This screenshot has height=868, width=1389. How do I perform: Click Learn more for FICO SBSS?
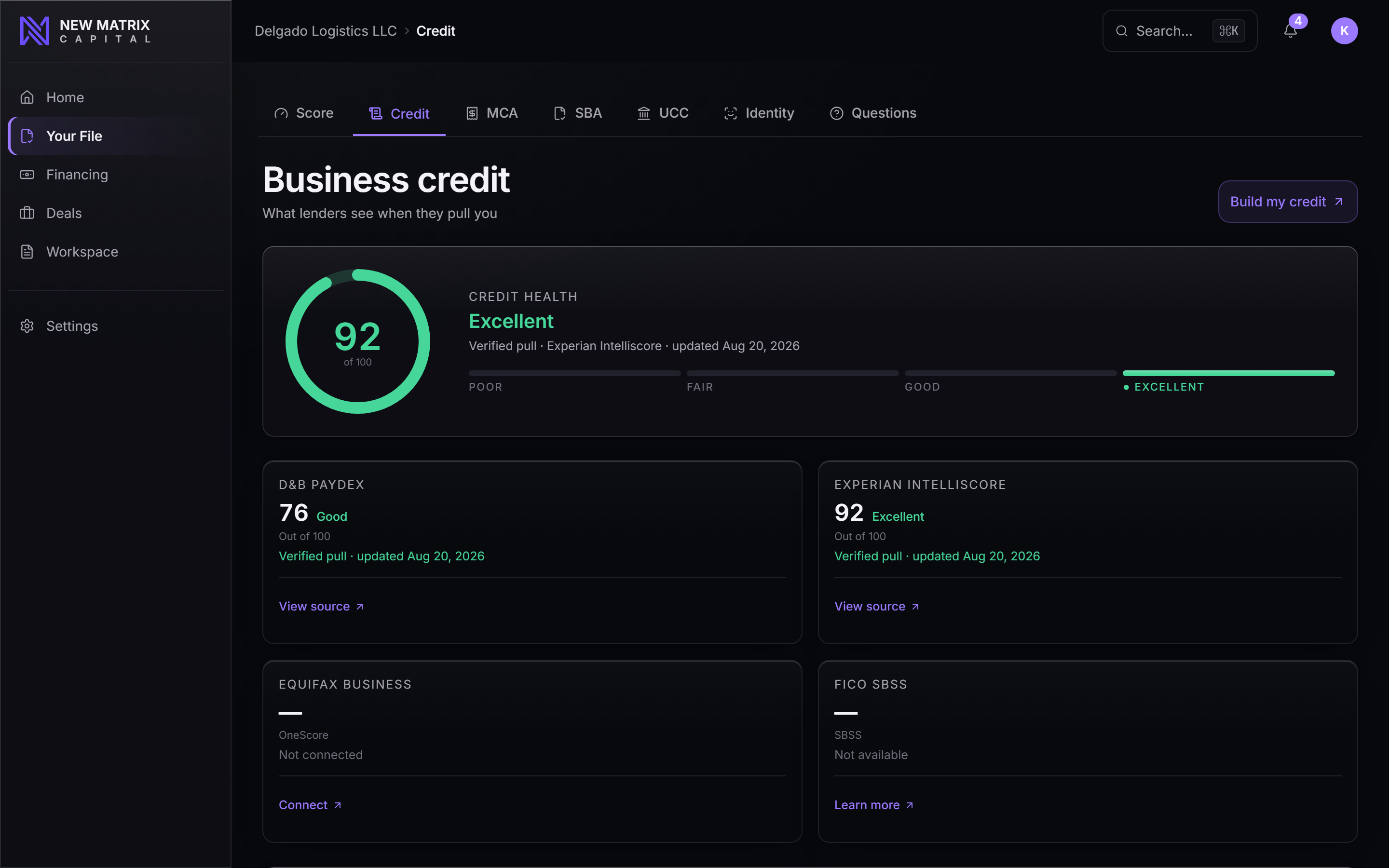click(x=874, y=805)
